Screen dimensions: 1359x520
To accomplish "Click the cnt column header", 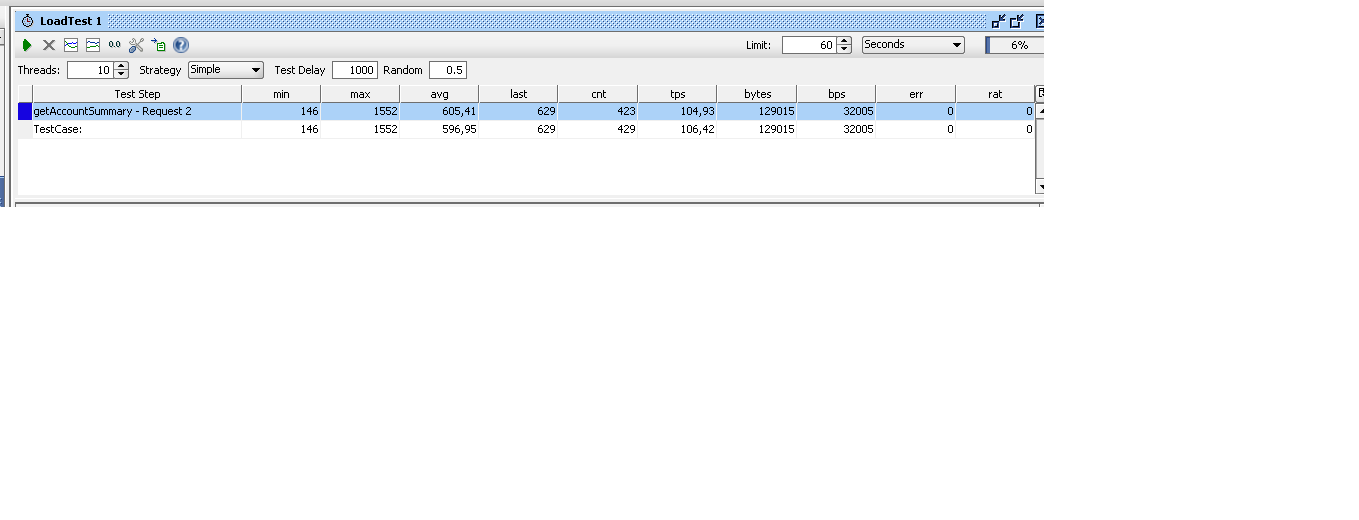I will coord(598,94).
